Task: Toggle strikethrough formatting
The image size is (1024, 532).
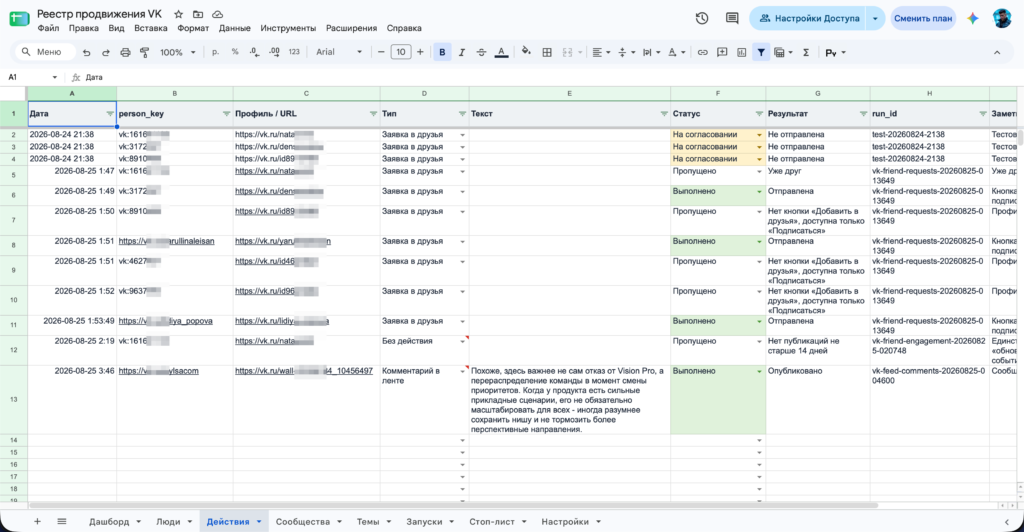Action: coord(481,52)
